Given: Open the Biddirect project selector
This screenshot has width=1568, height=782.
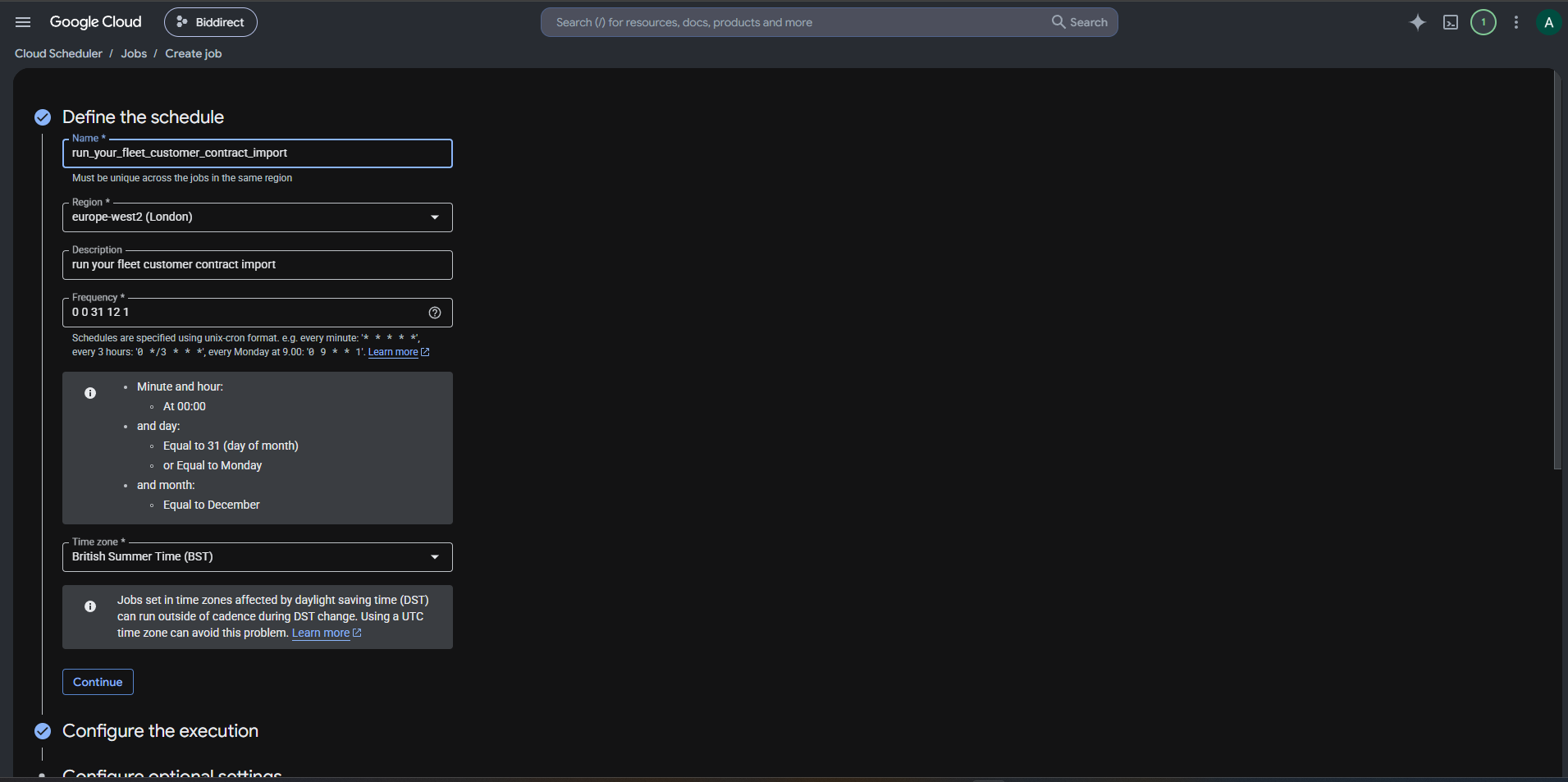Looking at the screenshot, I should click(x=211, y=22).
